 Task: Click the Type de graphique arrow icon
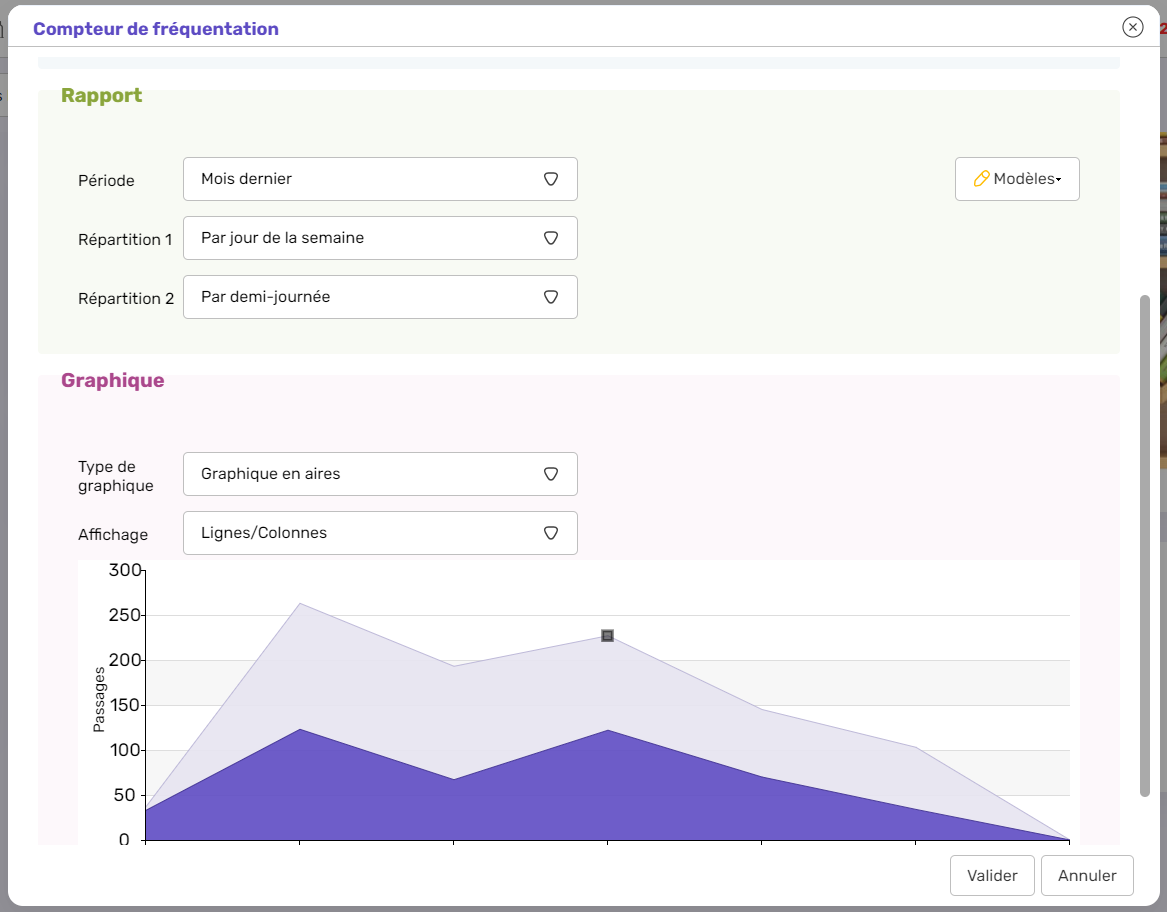pos(550,474)
